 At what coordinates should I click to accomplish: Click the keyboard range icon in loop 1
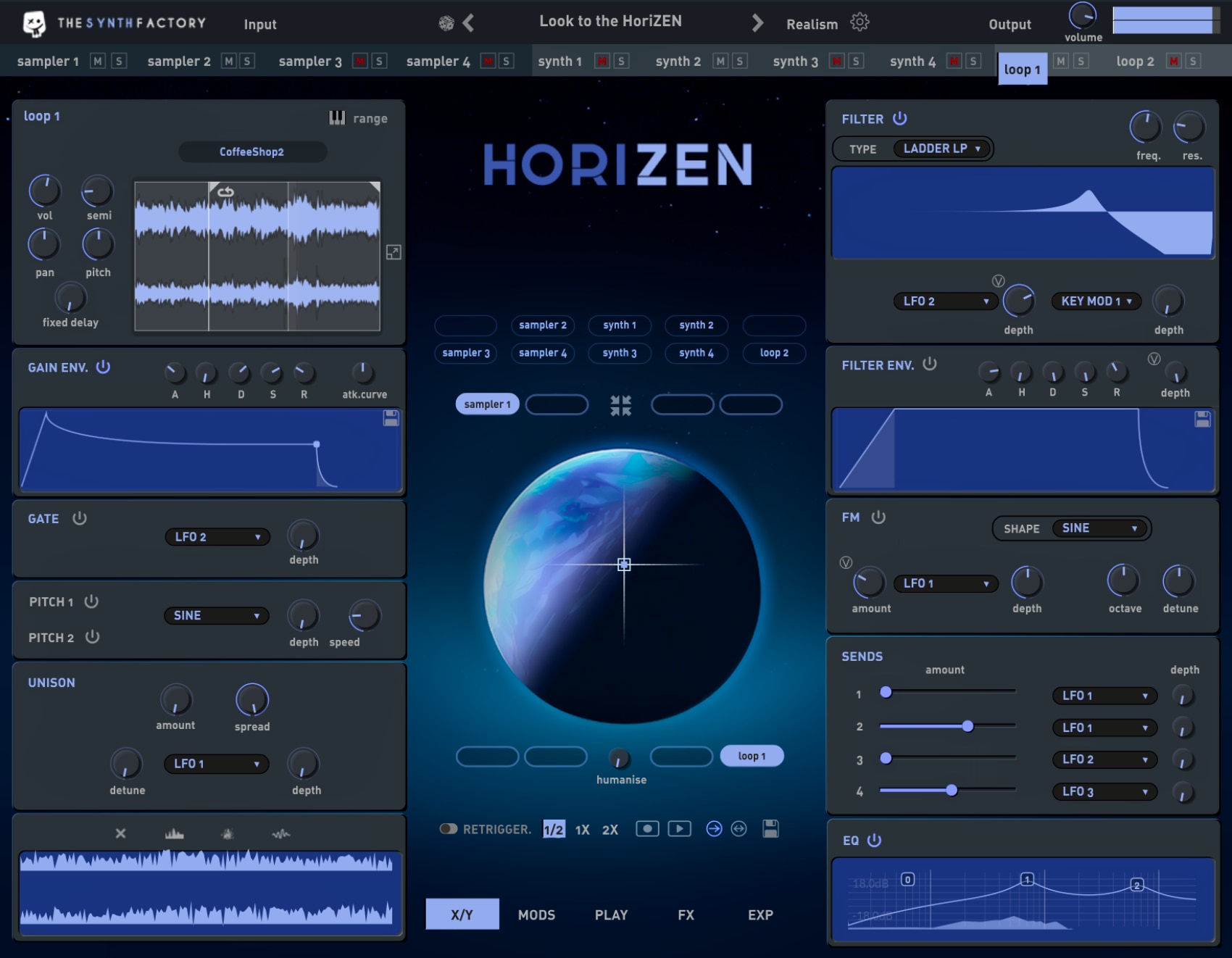337,118
